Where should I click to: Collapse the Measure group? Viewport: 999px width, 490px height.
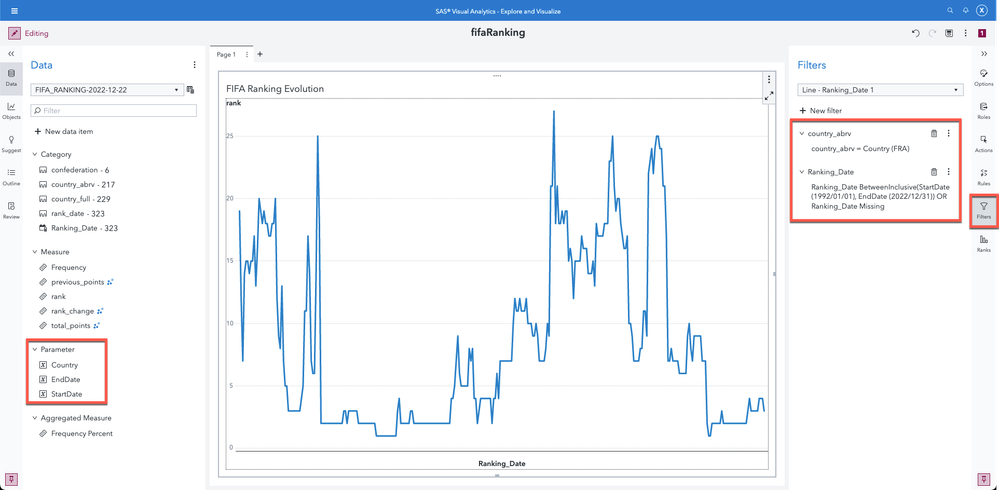[x=35, y=252]
